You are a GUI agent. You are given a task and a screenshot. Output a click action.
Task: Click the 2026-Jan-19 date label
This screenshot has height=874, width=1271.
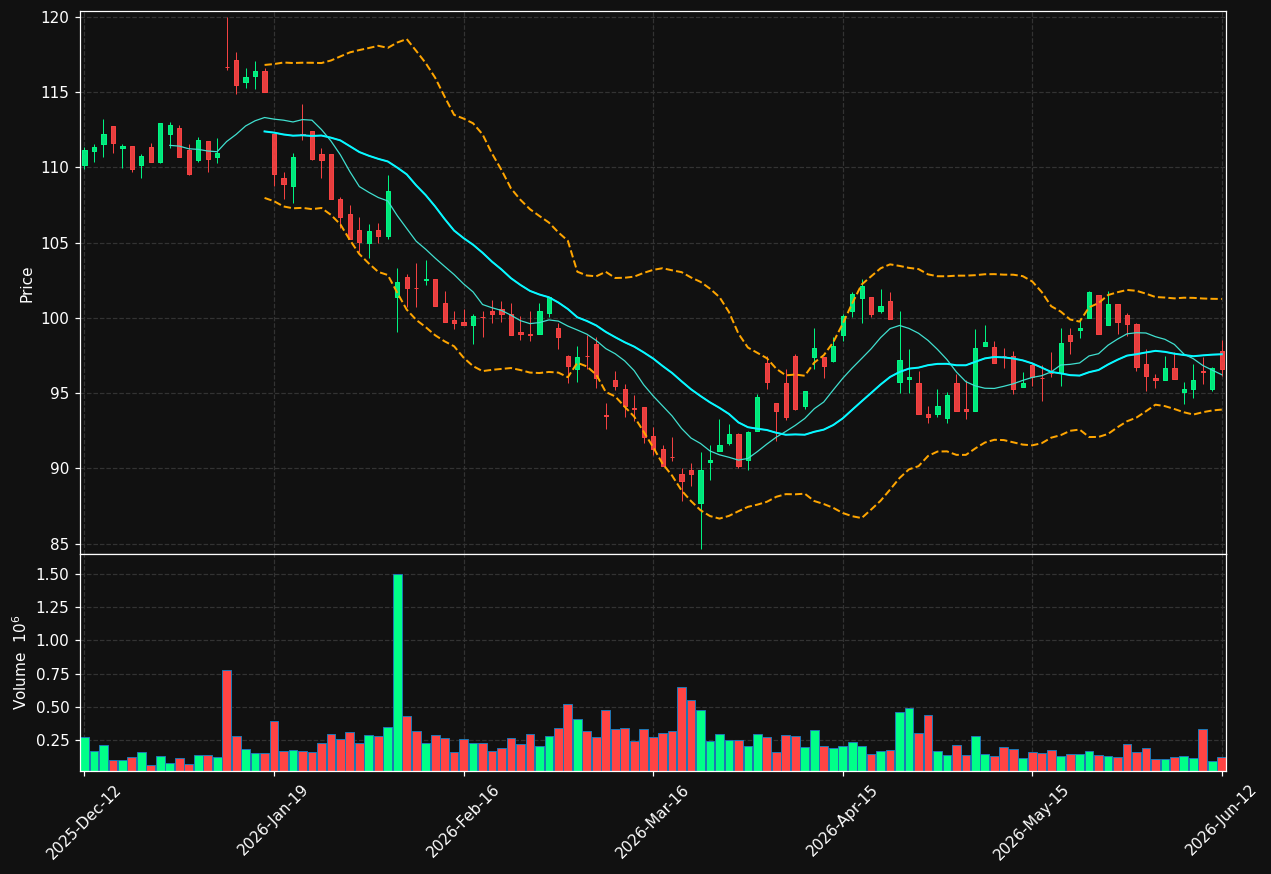click(x=272, y=821)
